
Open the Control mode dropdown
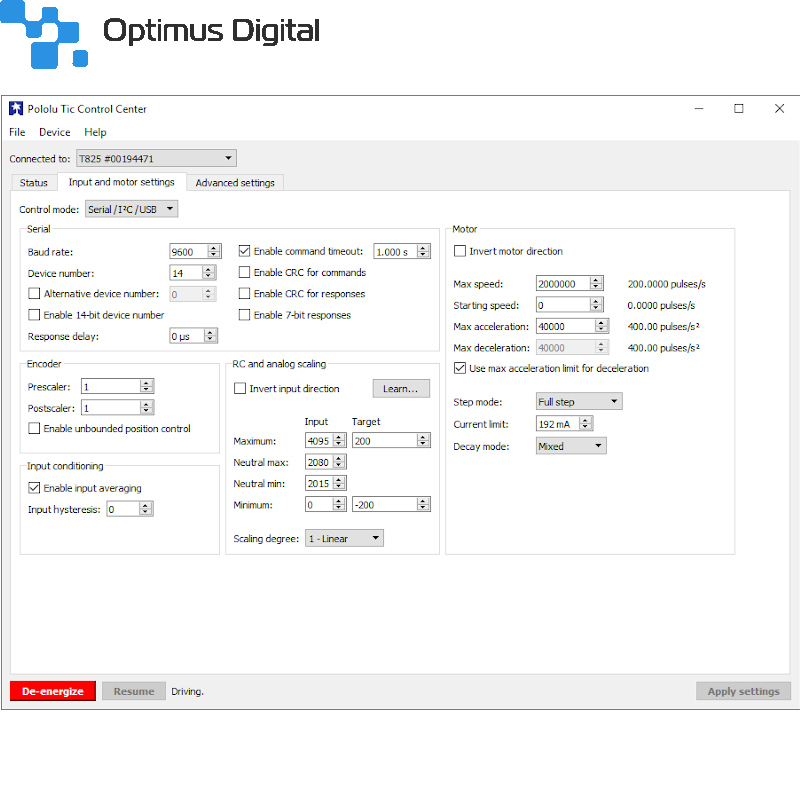pyautogui.click(x=131, y=209)
